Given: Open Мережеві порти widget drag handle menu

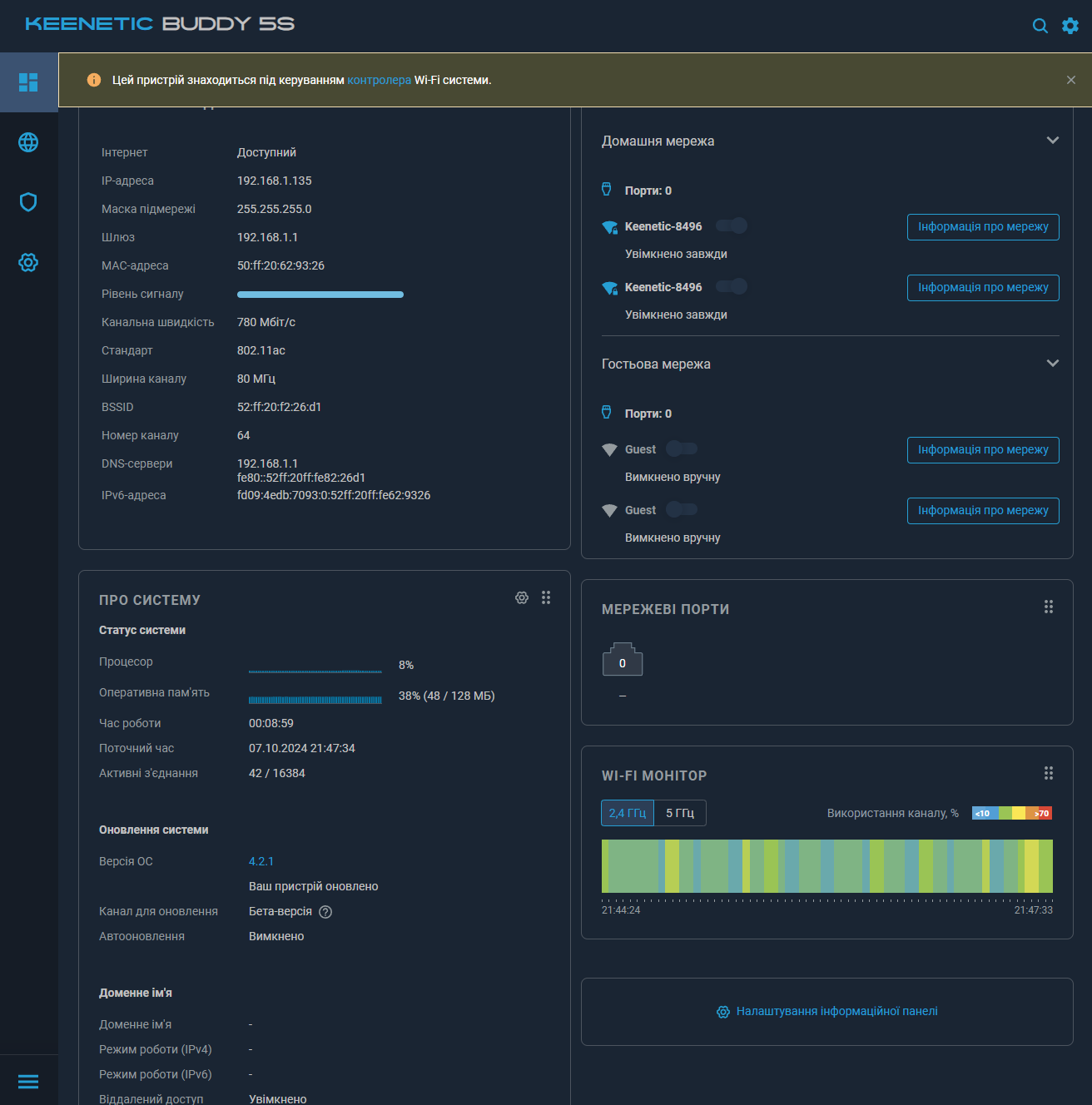Looking at the screenshot, I should click(x=1049, y=607).
